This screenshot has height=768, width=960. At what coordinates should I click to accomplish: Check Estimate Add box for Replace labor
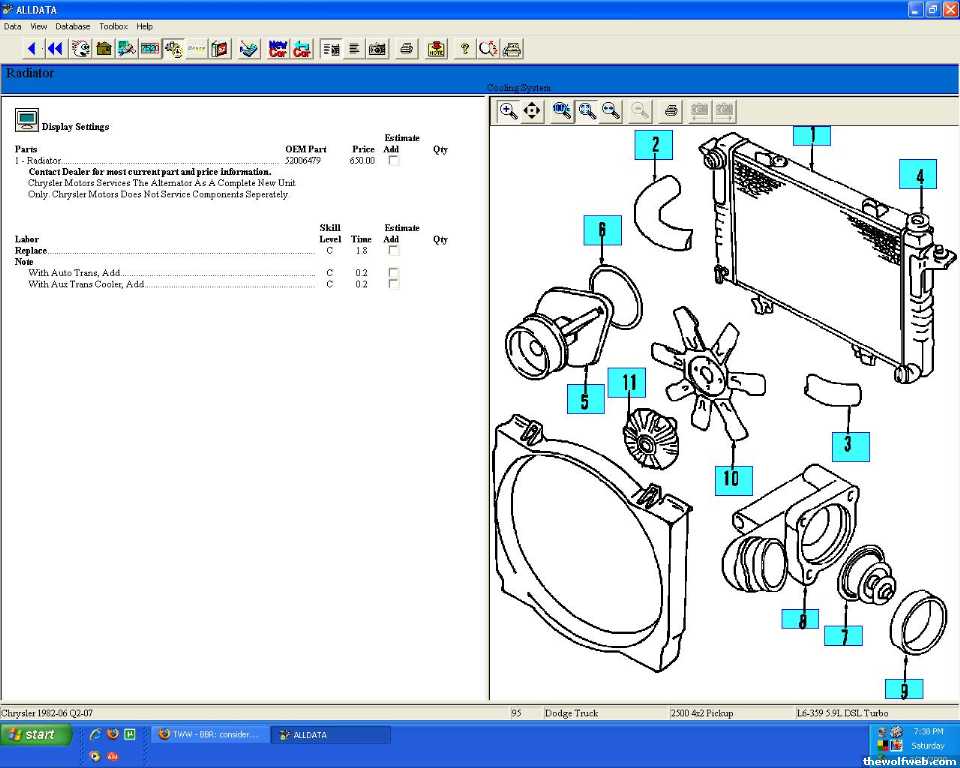[x=393, y=251]
